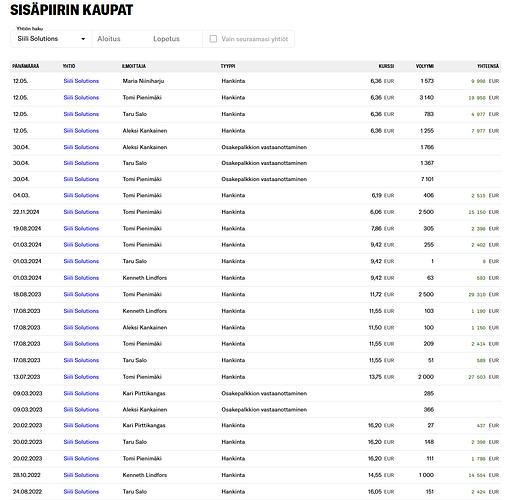
Task: Open Siili Solutions link for 24.08.2022 row
Action: (81, 492)
